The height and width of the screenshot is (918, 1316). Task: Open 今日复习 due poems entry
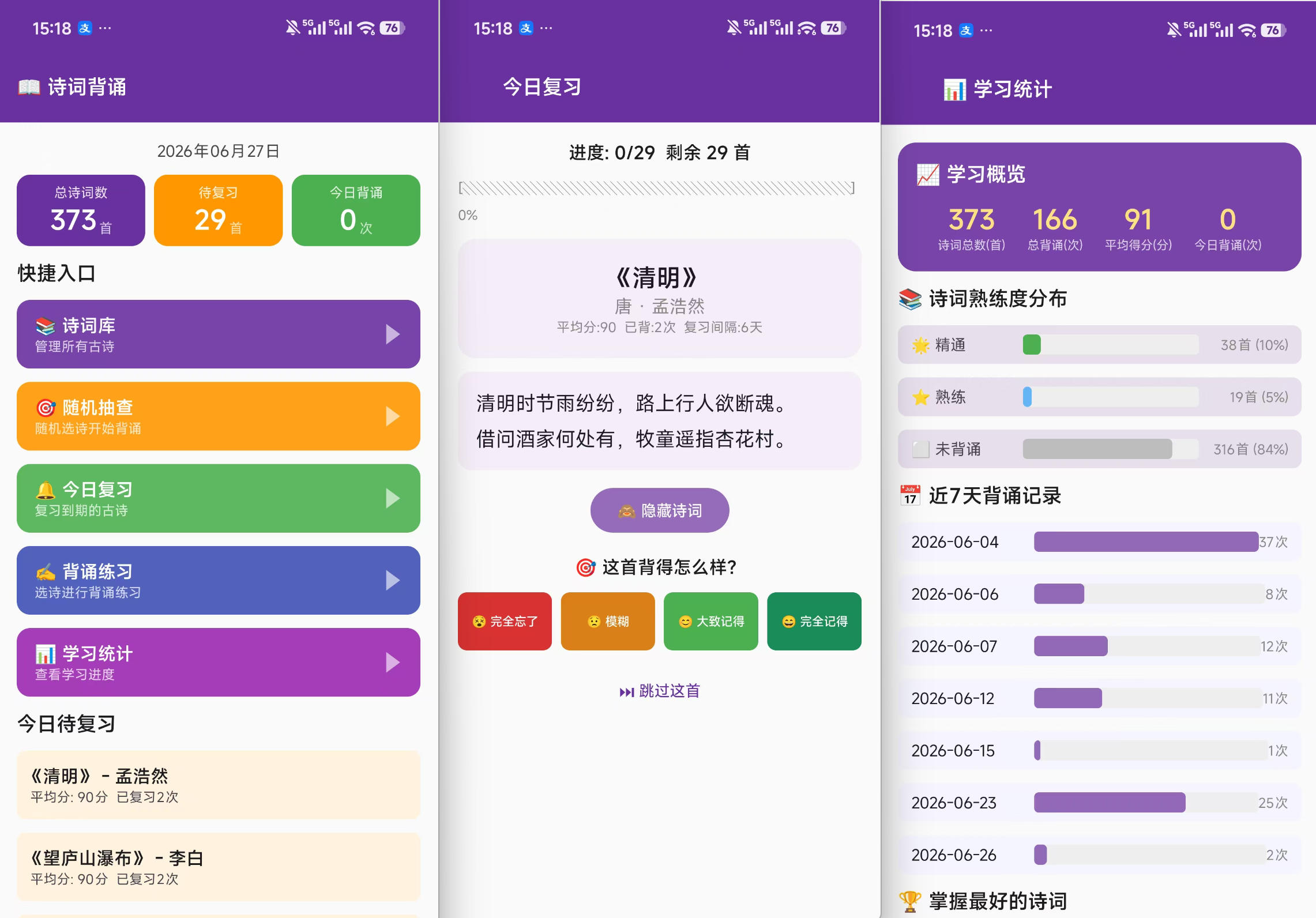[x=219, y=498]
